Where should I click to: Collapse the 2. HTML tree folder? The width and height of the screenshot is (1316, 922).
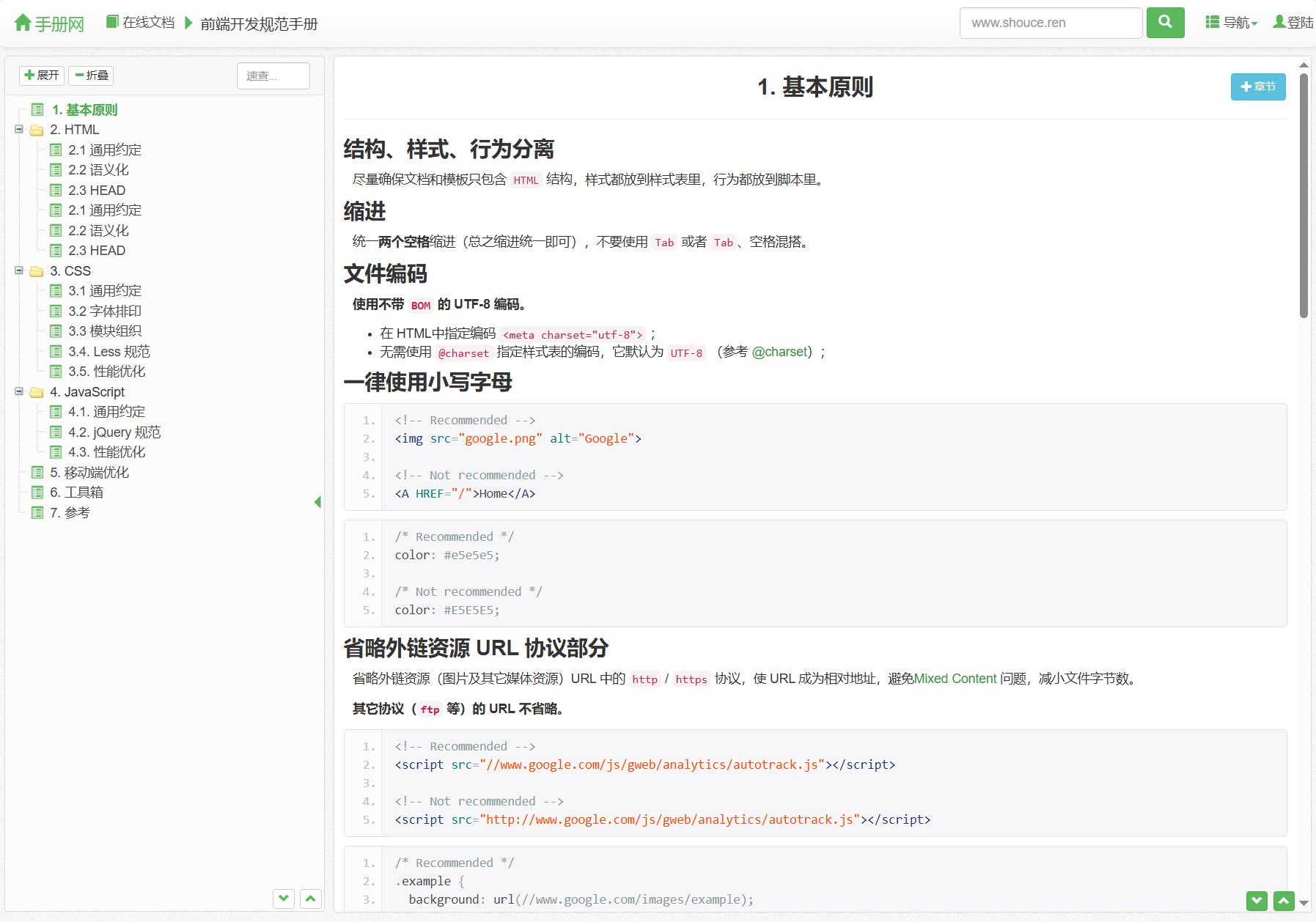19,130
